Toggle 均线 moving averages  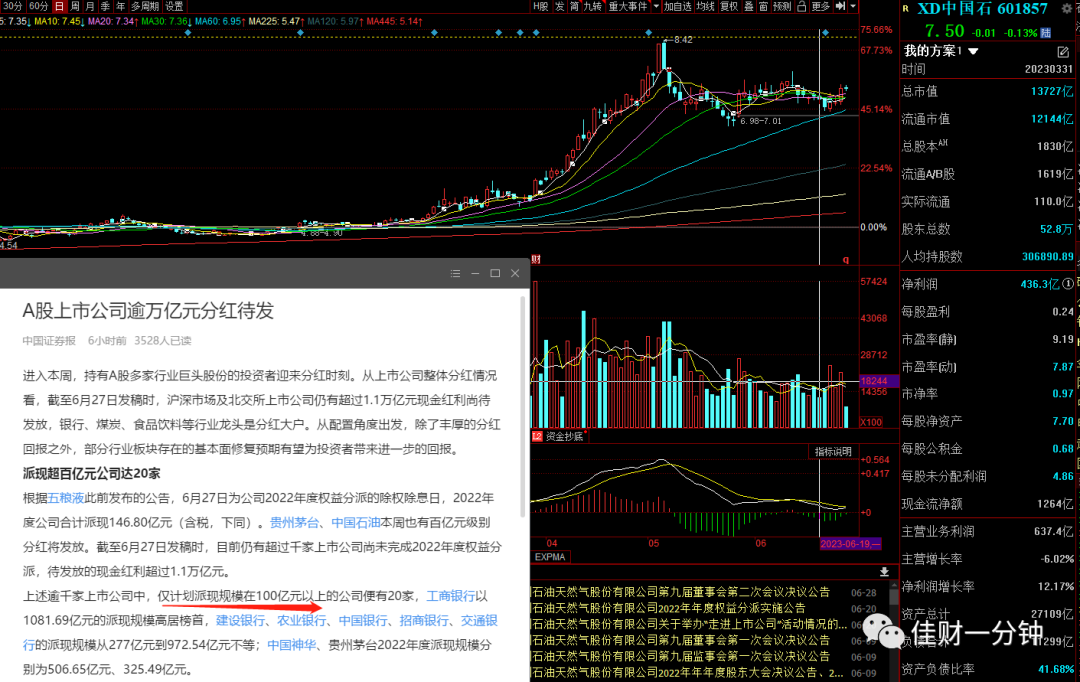click(x=705, y=6)
